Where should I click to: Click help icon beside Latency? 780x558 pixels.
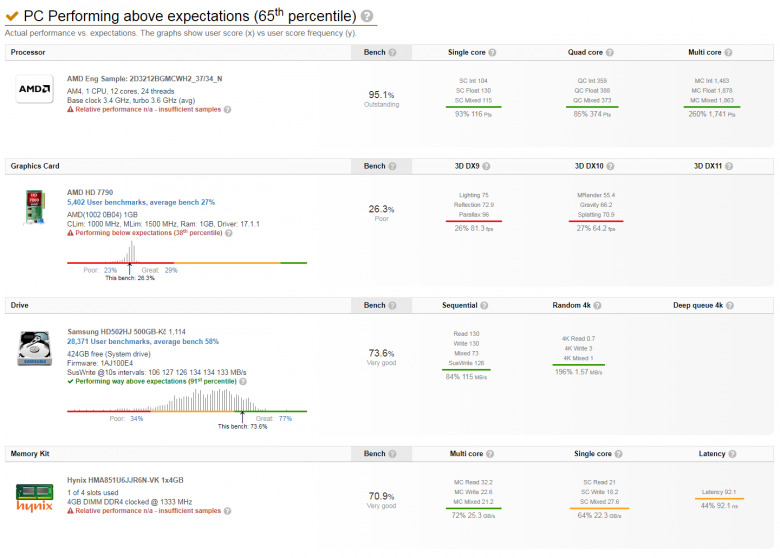coord(732,454)
